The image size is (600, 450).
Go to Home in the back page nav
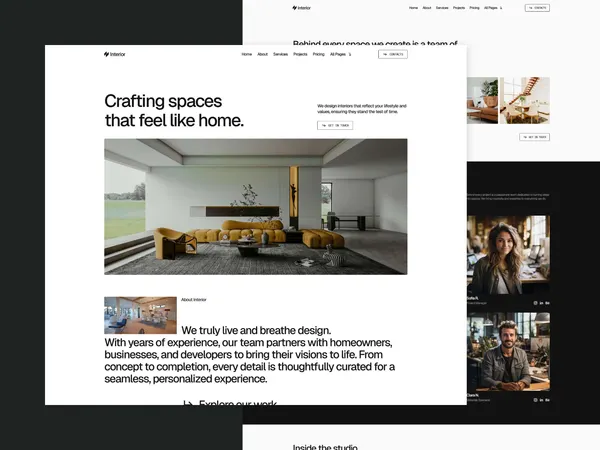413,8
